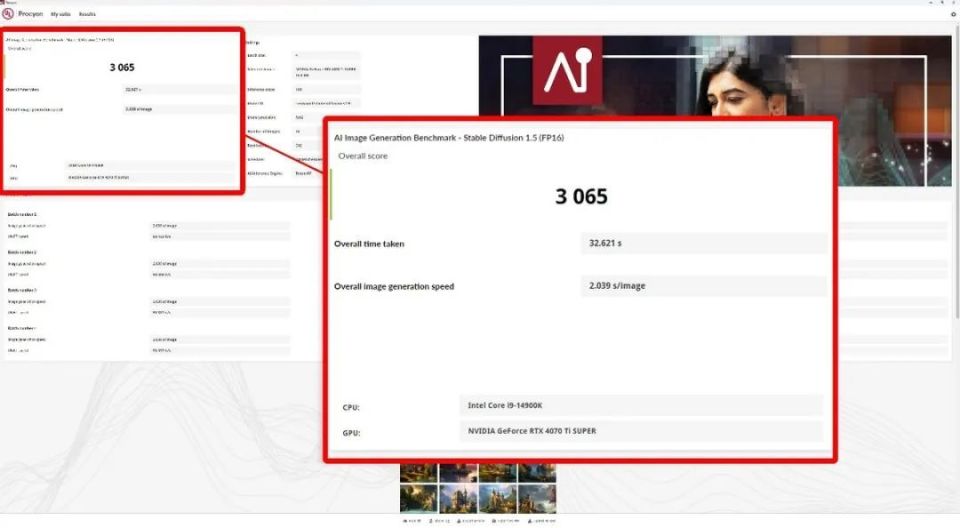Select the Batch number 4 heading

(22, 328)
